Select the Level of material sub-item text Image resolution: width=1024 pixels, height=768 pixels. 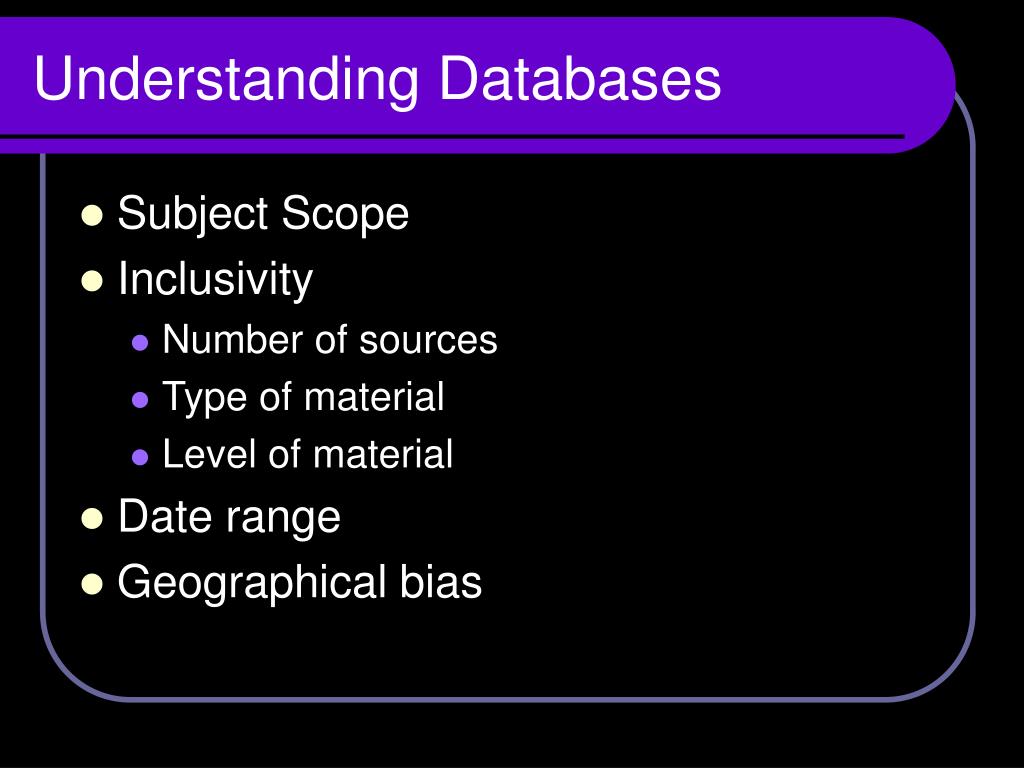(x=308, y=454)
